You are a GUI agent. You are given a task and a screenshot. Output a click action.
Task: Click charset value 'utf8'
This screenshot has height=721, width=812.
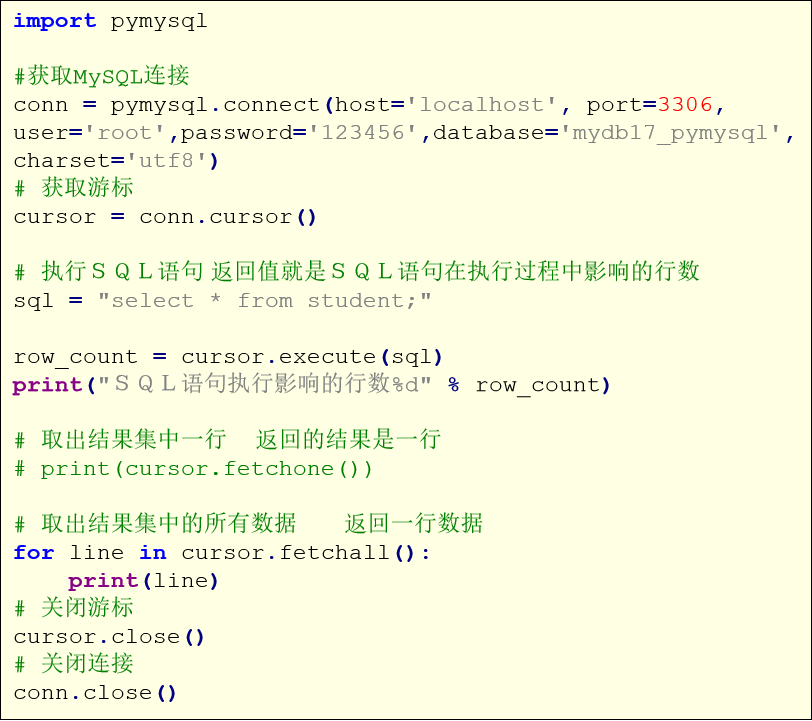pos(166,161)
